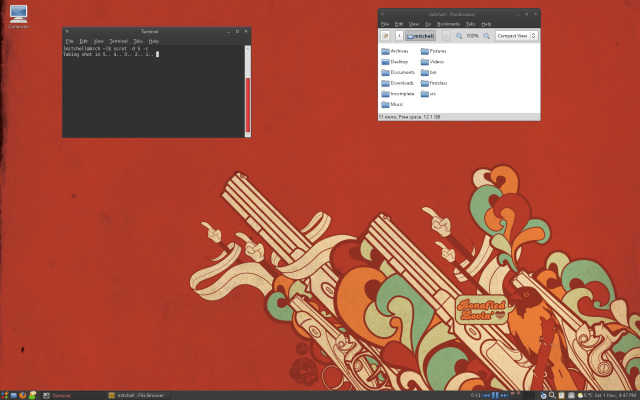Image resolution: width=640 pixels, height=400 pixels.
Task: Open the Pictures folder
Action: [433, 51]
